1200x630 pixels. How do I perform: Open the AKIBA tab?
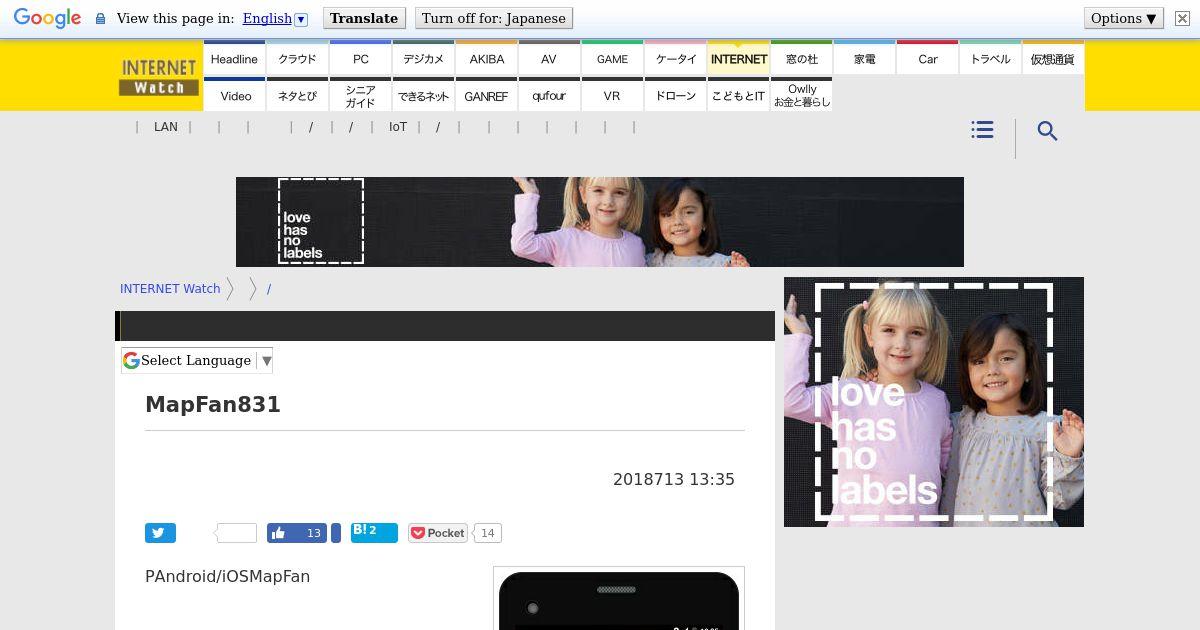[x=486, y=58]
